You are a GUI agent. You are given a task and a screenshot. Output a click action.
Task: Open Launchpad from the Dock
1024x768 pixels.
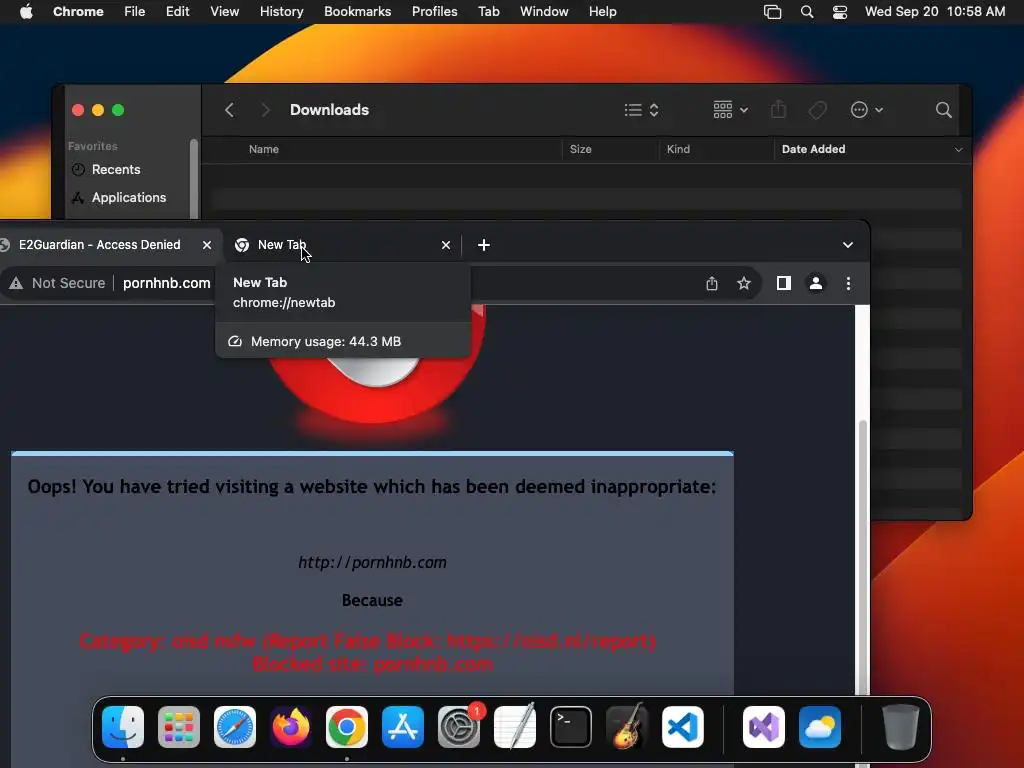pos(179,727)
